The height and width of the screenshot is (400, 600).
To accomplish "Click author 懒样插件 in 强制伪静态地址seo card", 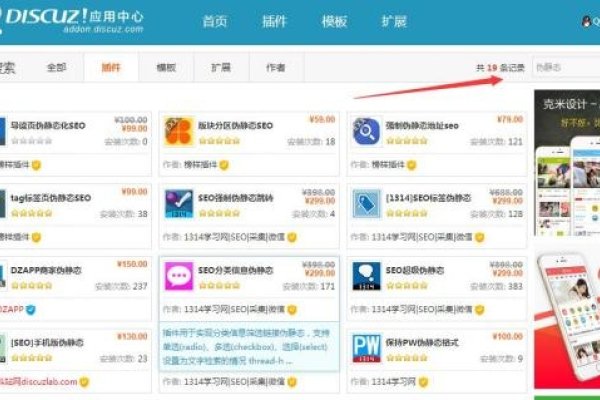I will pyautogui.click(x=388, y=165).
